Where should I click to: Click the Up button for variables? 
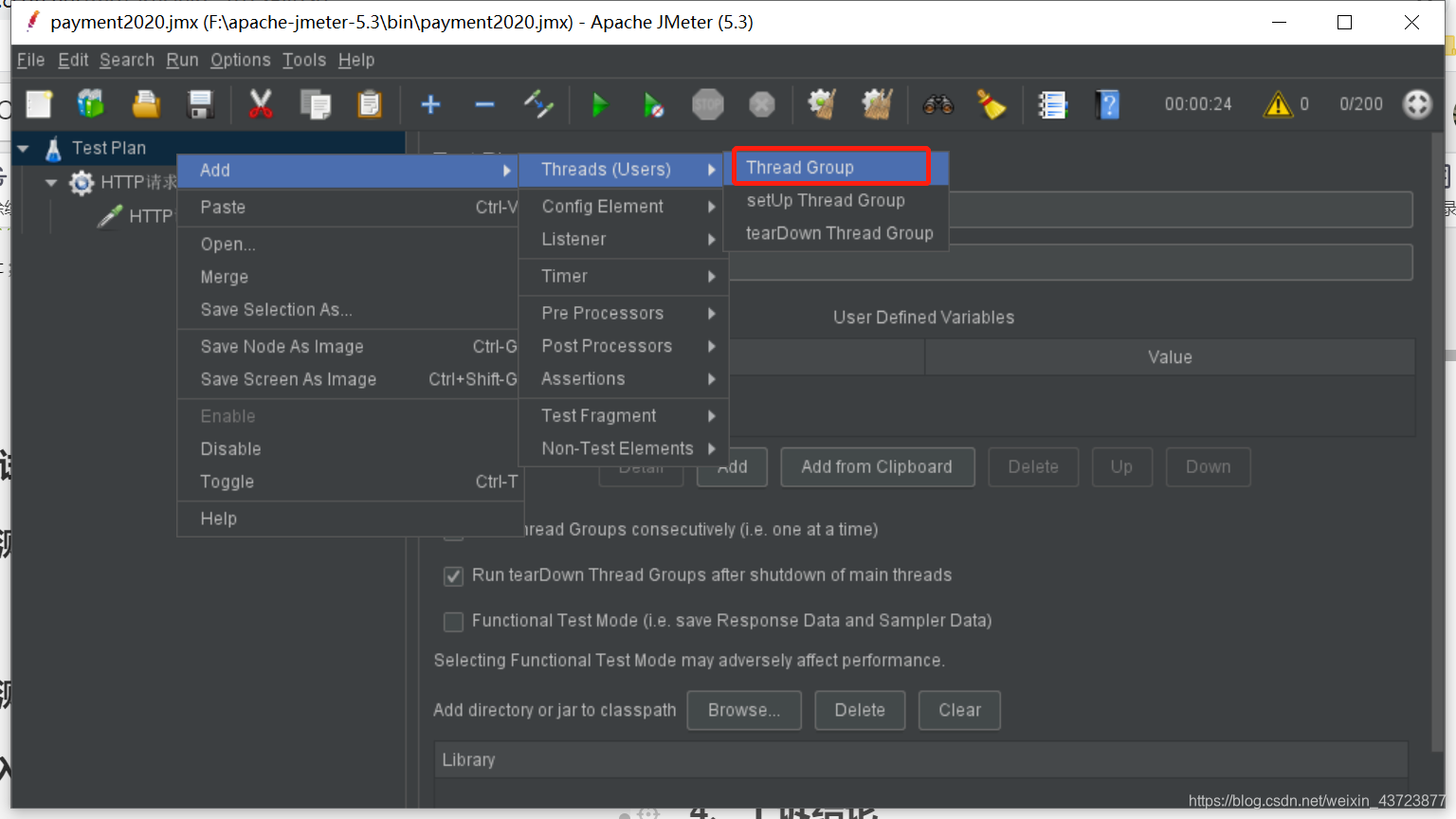(1121, 467)
